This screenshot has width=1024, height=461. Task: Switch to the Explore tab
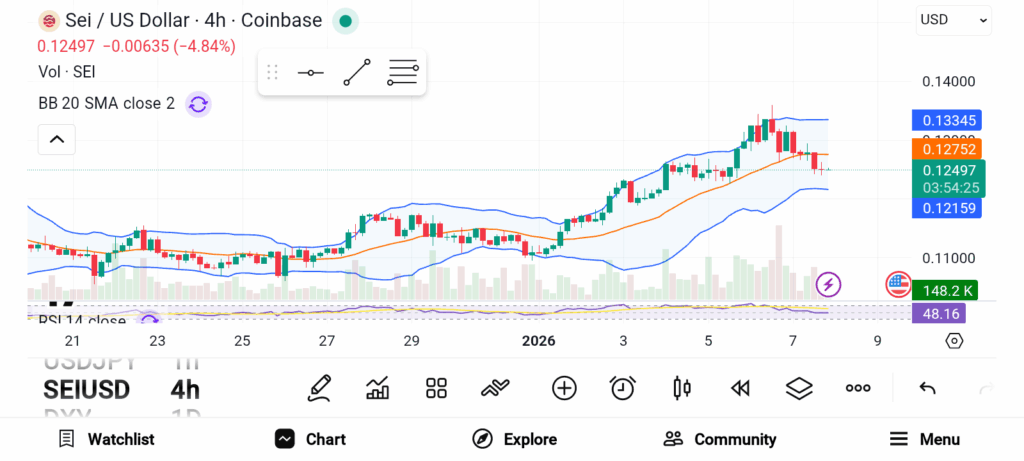coord(514,439)
